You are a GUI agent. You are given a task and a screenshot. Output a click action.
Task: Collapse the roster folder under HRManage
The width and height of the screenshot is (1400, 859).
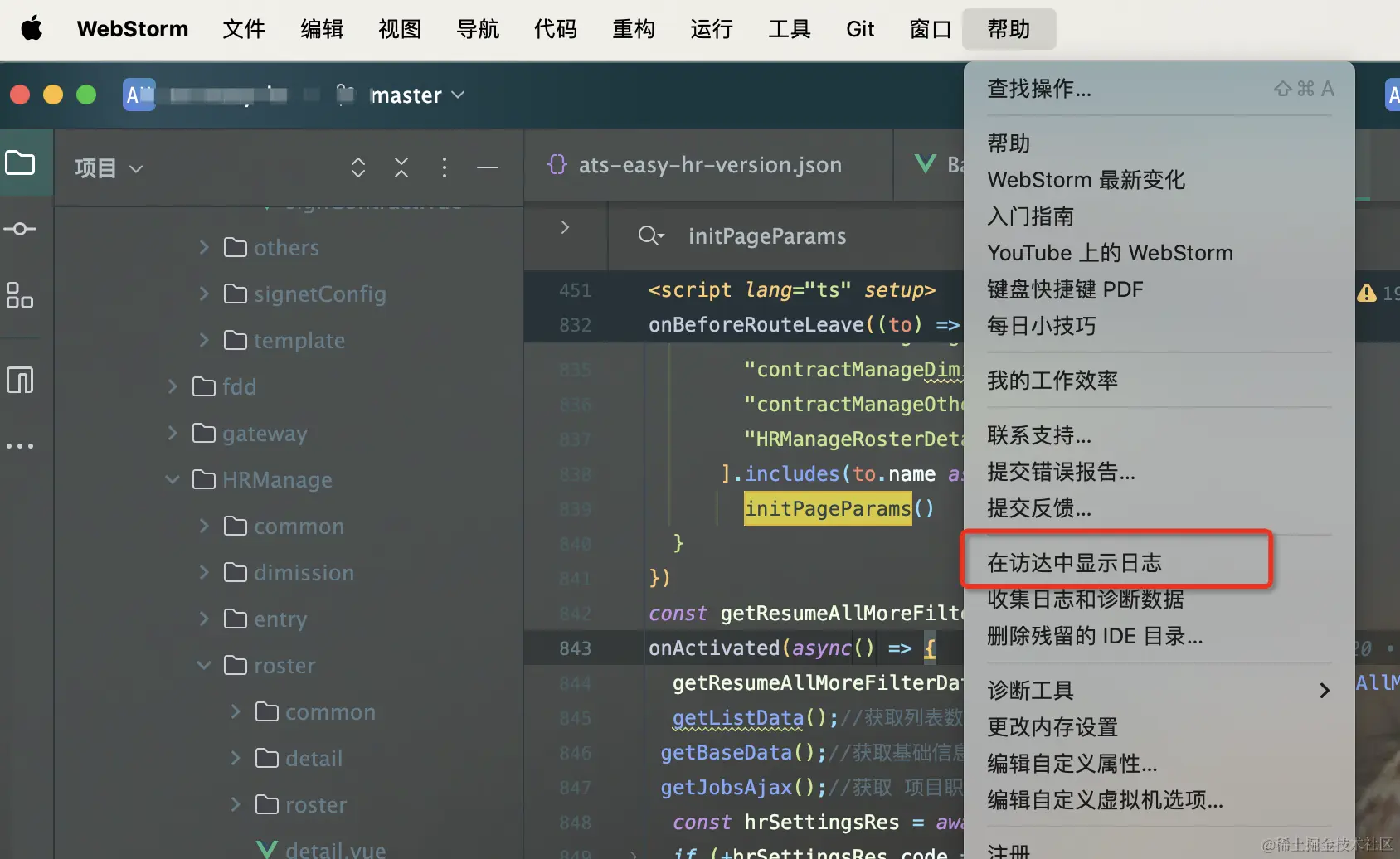(204, 665)
